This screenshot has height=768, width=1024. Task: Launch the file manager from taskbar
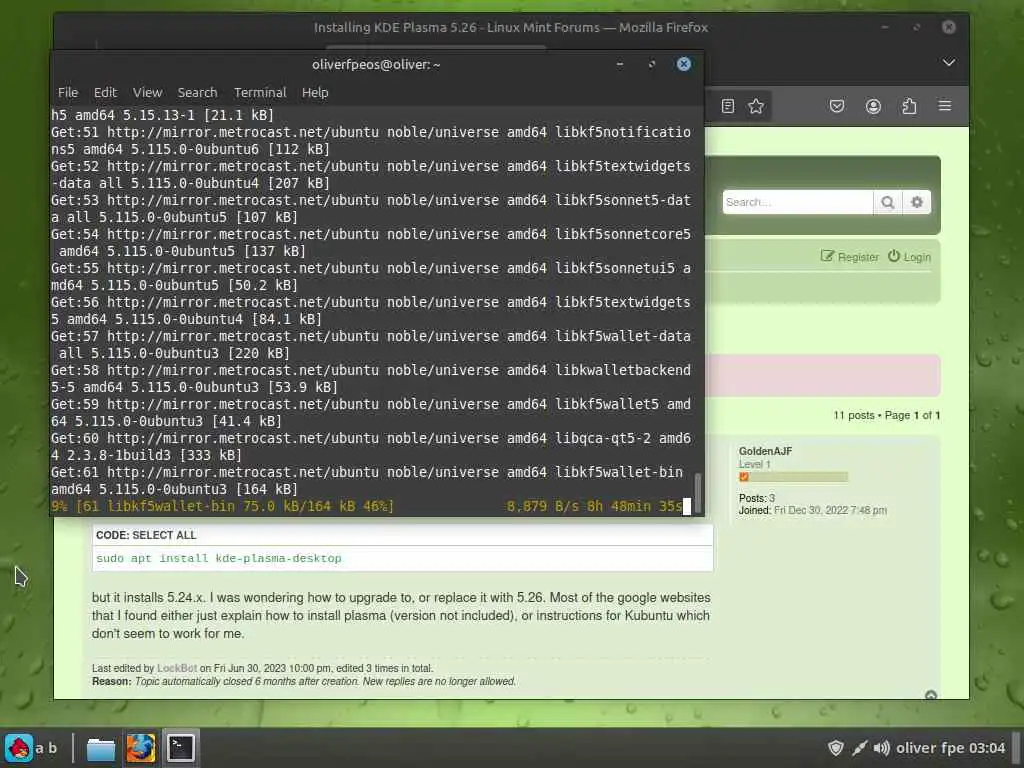pyautogui.click(x=101, y=748)
